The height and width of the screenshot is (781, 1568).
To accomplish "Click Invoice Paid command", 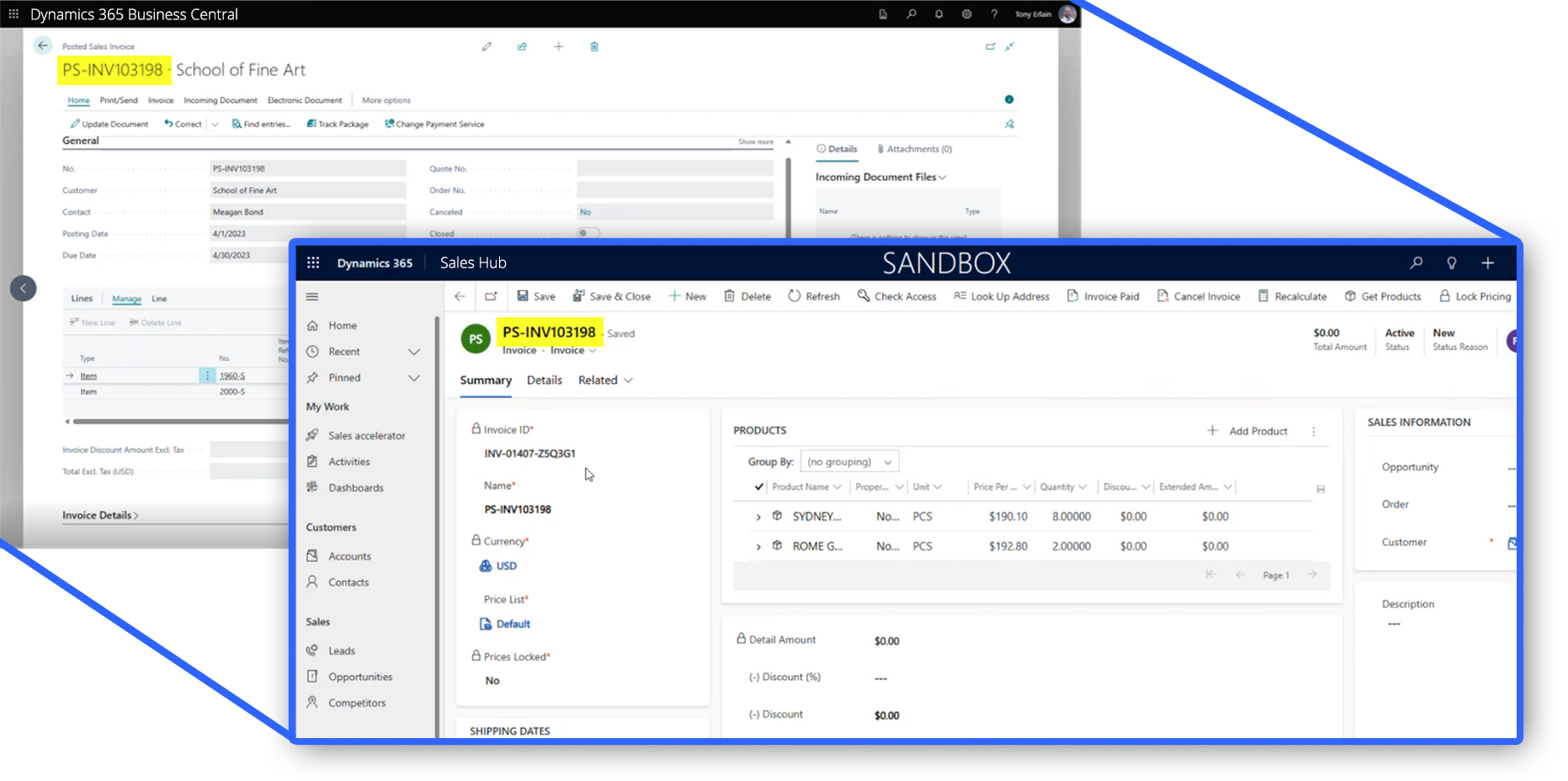I will pos(1103,296).
